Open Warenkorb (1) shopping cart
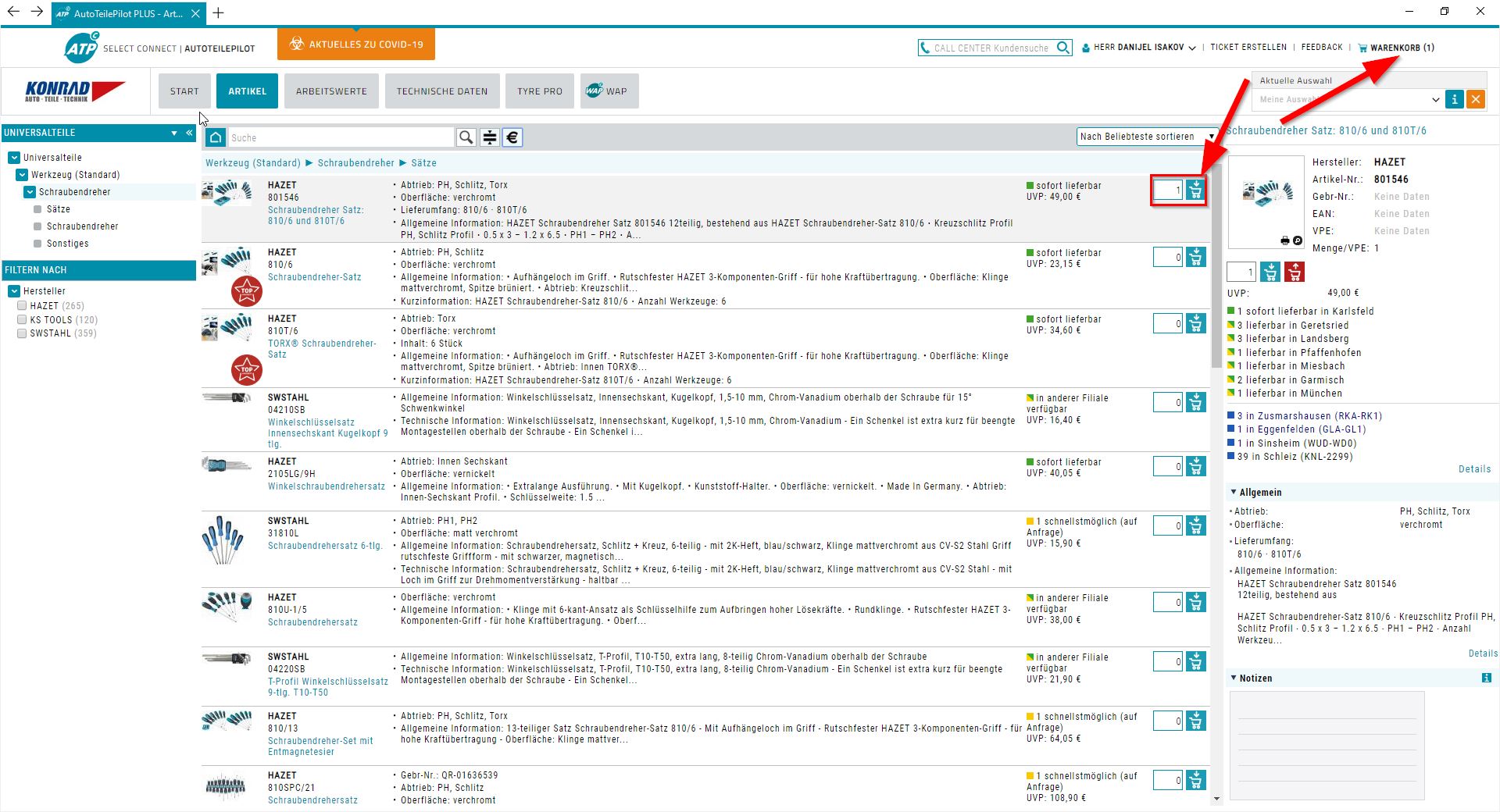This screenshot has width=1500, height=812. pyautogui.click(x=1396, y=48)
